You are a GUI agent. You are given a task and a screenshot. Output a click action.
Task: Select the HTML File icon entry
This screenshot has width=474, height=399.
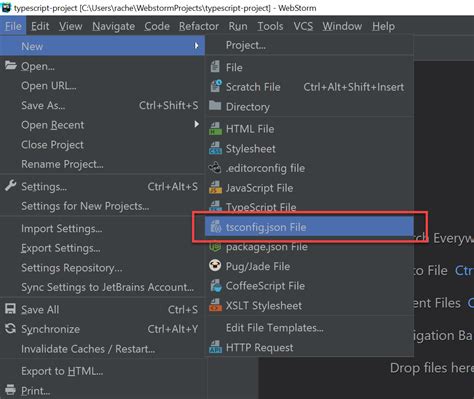point(215,129)
